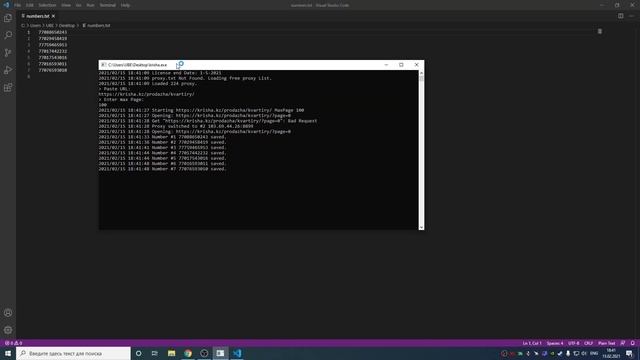Click line 7 number 77076593010 in editor
This screenshot has width=640, height=360.
pyautogui.click(x=53, y=70)
